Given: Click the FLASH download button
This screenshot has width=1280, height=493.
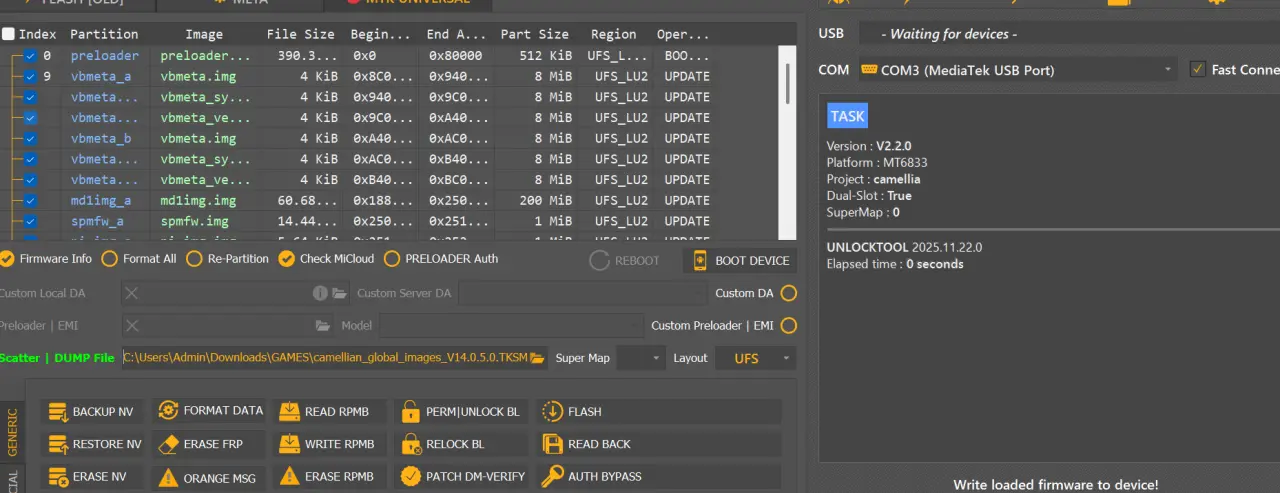Looking at the screenshot, I should click(x=659, y=411).
